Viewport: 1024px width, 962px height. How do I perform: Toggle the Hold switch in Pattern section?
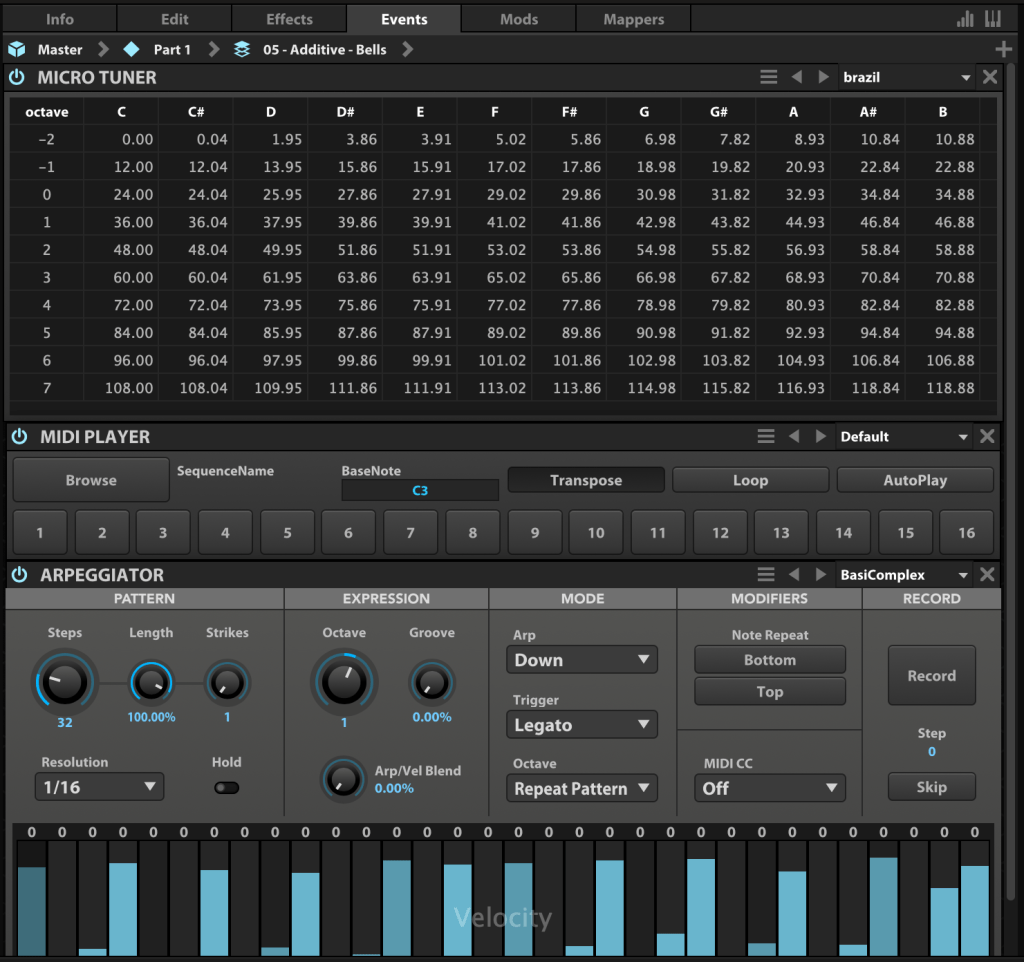tap(227, 788)
